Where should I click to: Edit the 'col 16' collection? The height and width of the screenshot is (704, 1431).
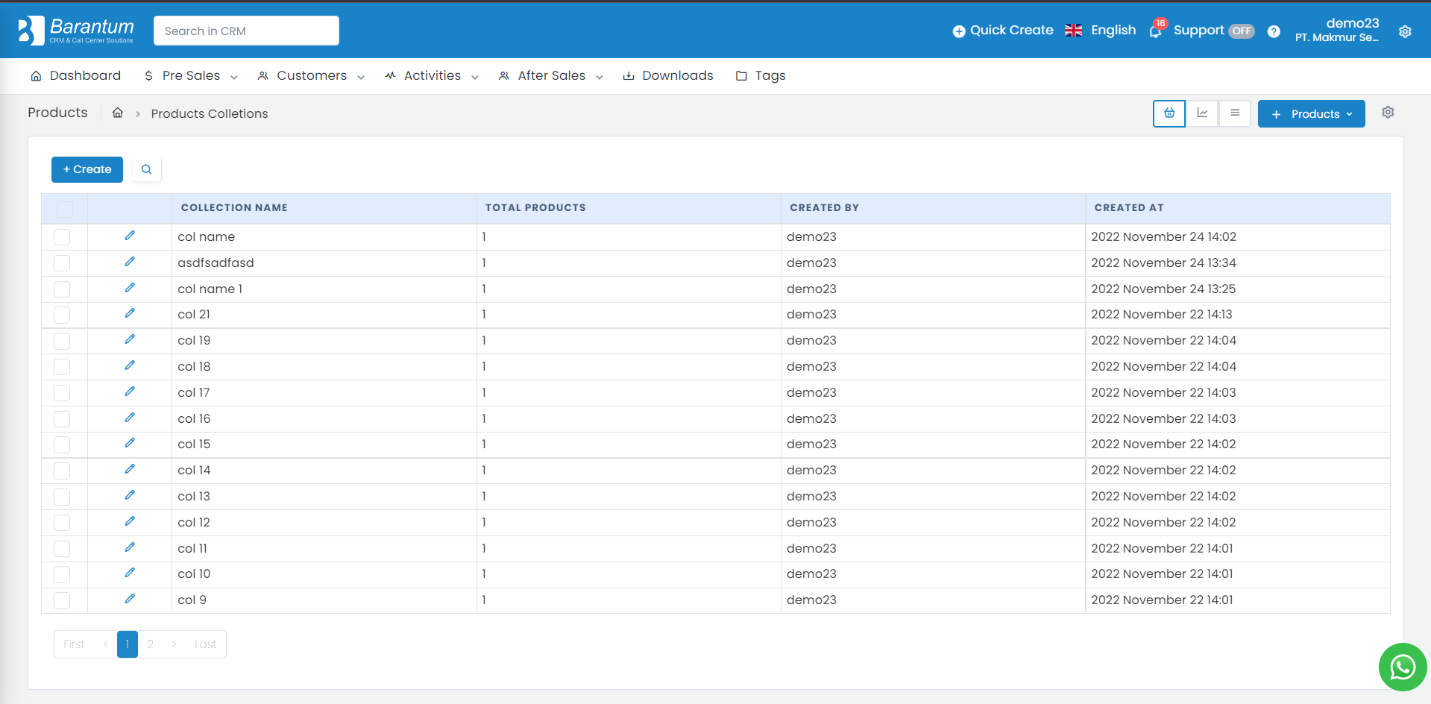point(129,418)
